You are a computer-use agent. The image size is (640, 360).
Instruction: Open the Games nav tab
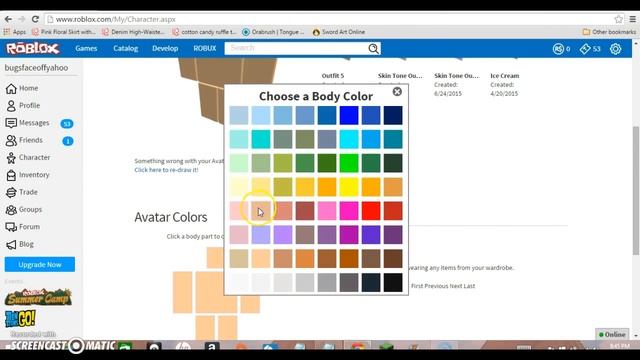pyautogui.click(x=86, y=49)
